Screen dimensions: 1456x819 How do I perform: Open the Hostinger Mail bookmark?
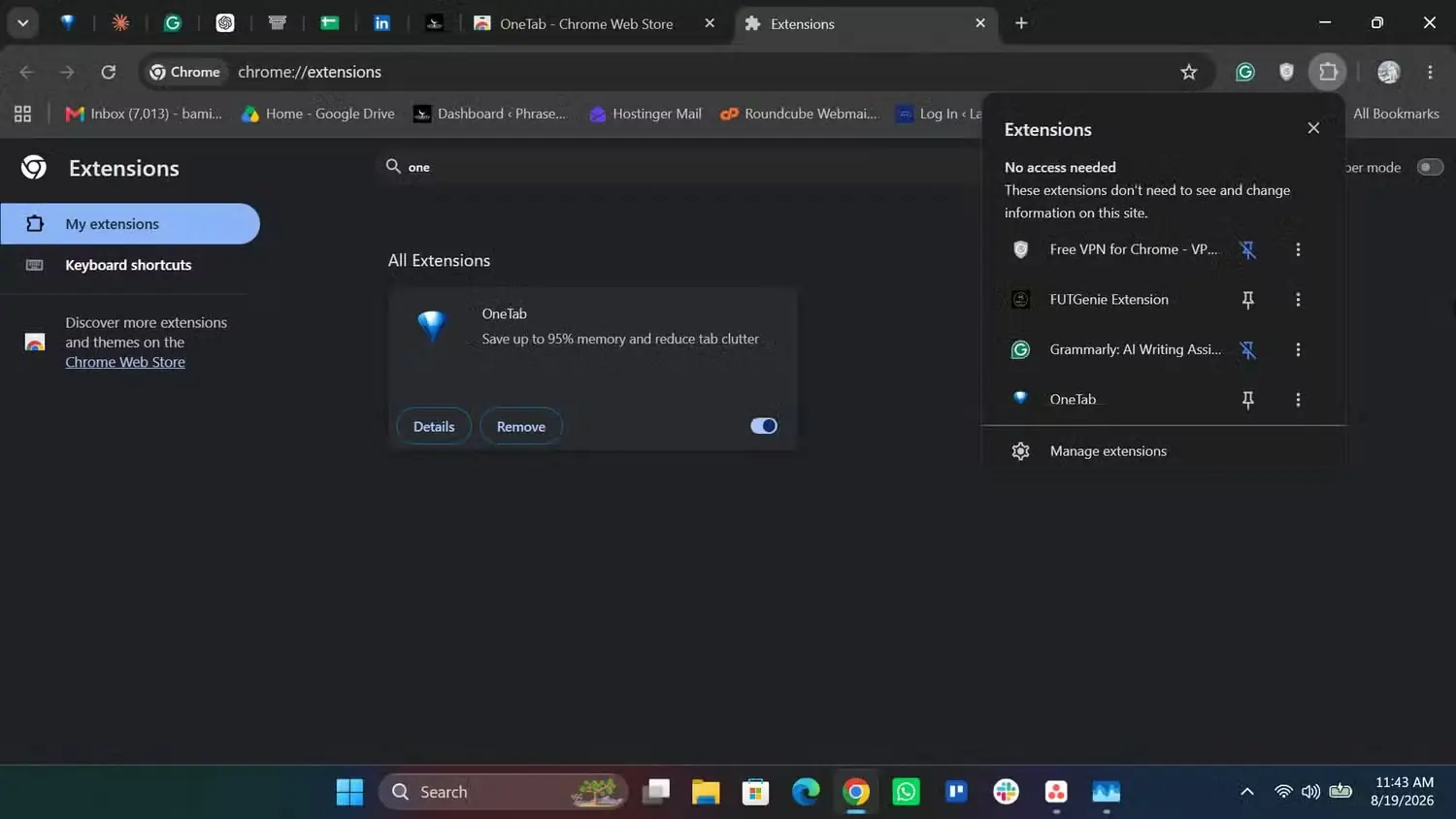[645, 114]
